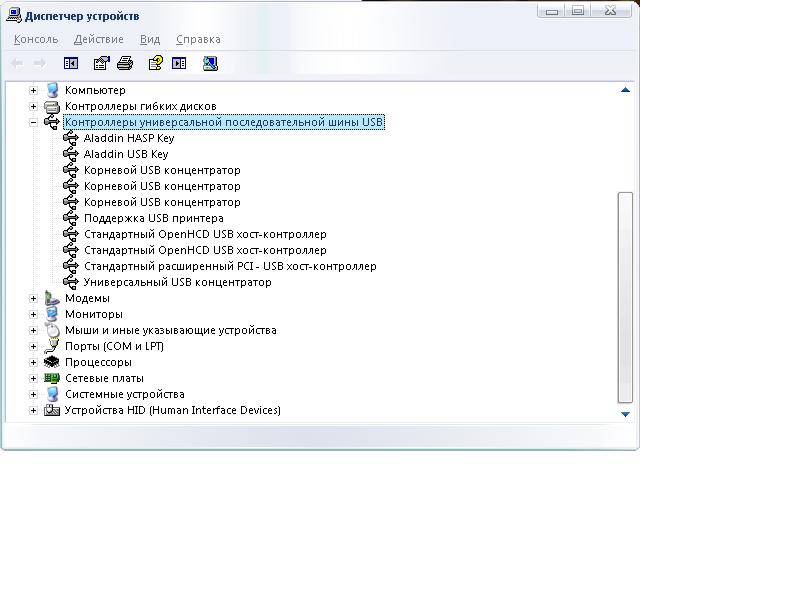Image resolution: width=800 pixels, height=610 pixels.
Task: Click the scrollbar down arrow
Action: pyautogui.click(x=625, y=414)
